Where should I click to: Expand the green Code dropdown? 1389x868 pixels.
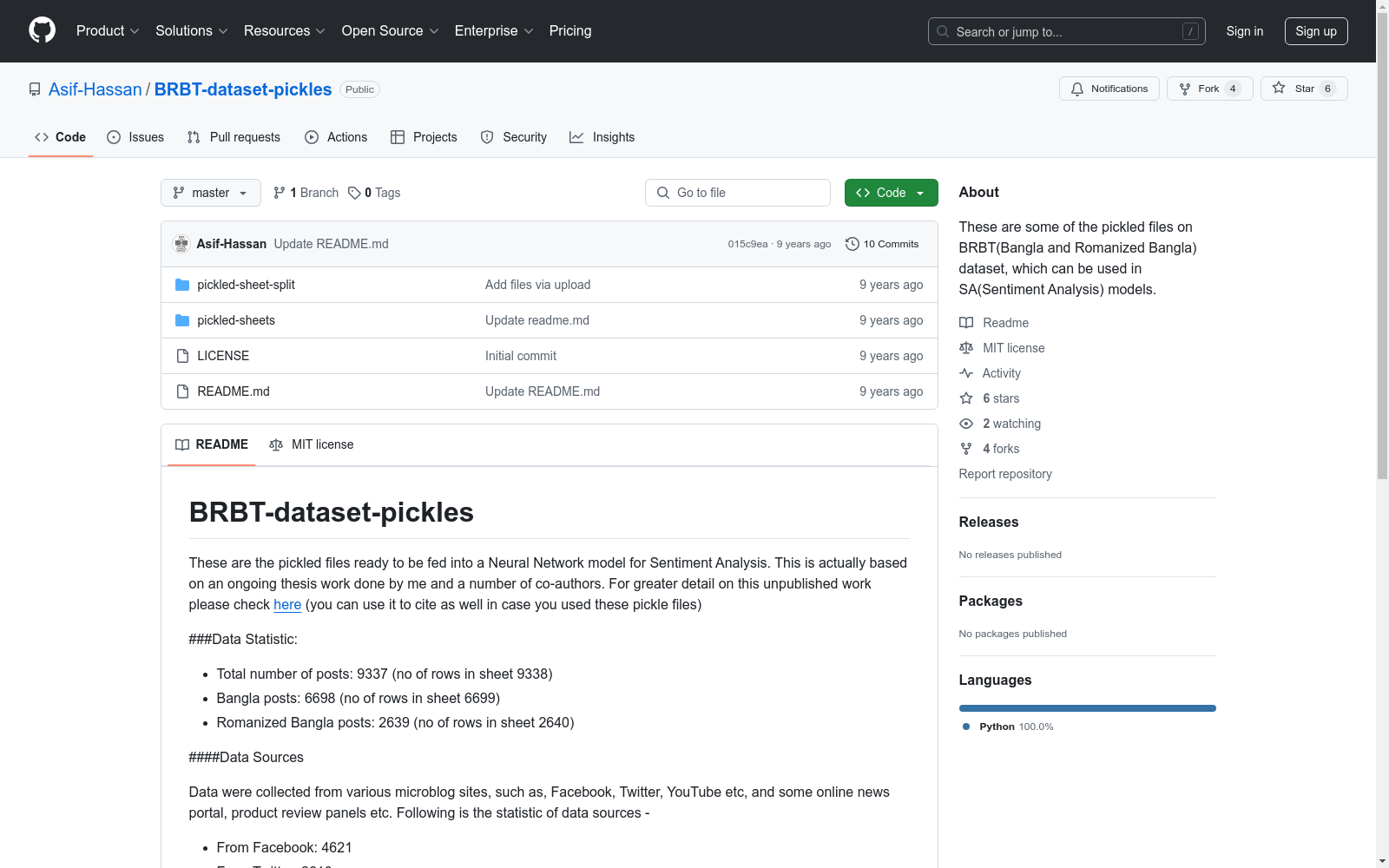click(891, 193)
